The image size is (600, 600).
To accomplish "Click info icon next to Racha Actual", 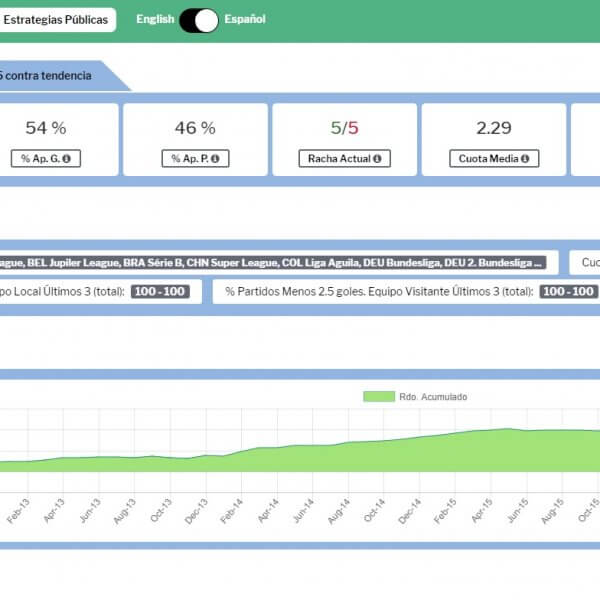I will point(377,158).
